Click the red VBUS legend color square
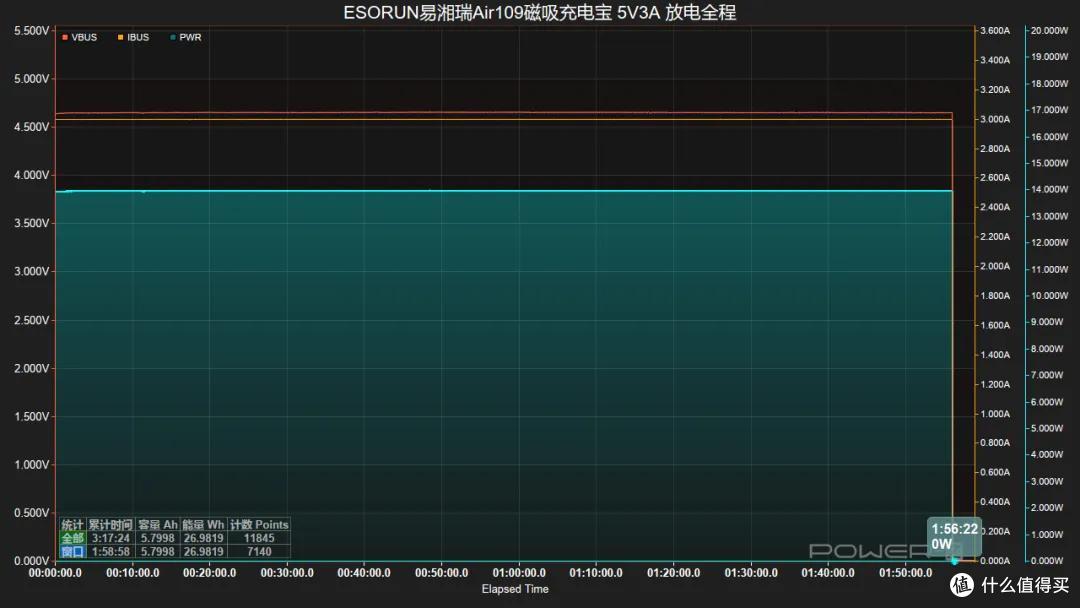The image size is (1080, 608). pos(65,37)
